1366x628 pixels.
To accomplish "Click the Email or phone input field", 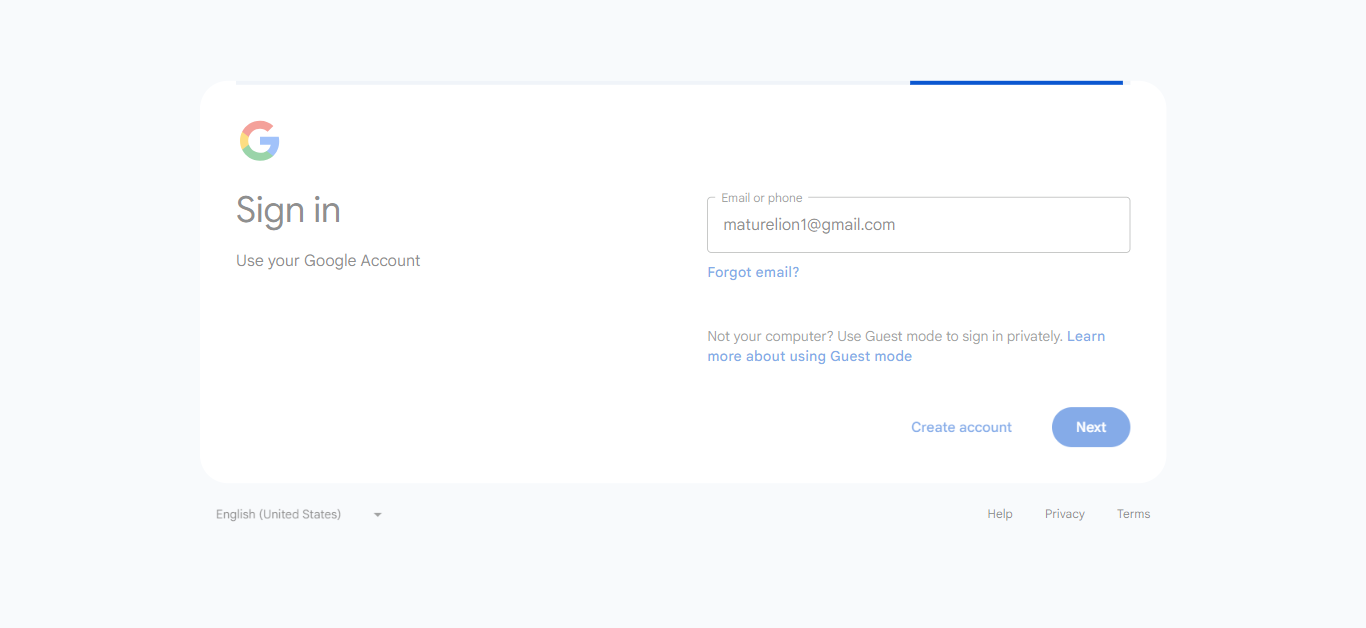I will 918,225.
